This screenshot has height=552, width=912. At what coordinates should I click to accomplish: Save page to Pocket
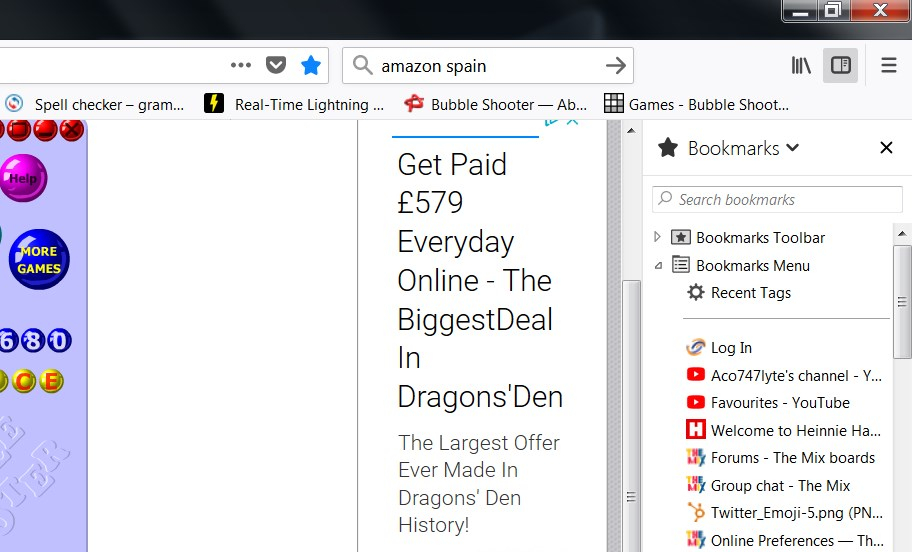click(x=276, y=65)
